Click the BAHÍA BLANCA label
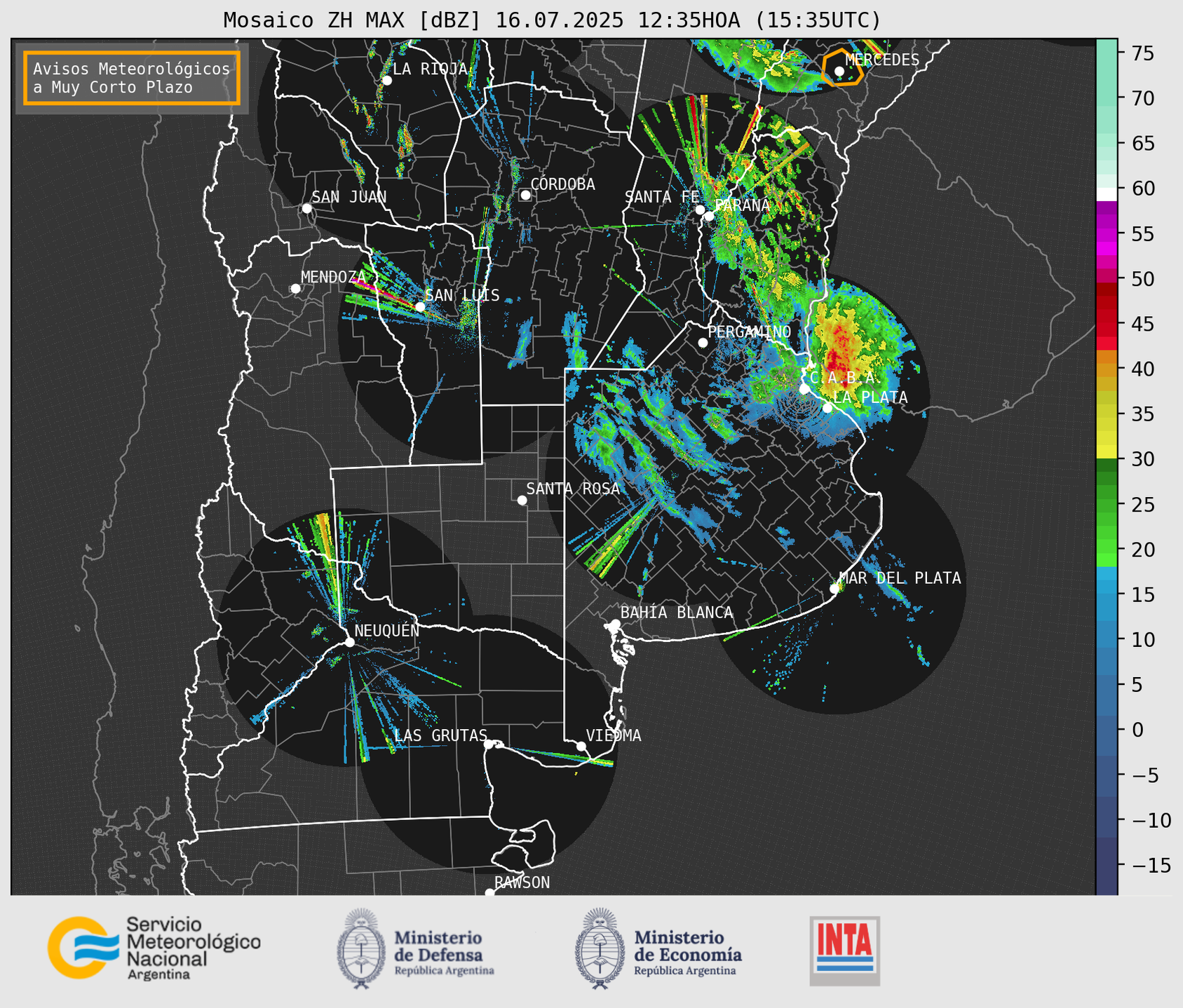This screenshot has height=1008, width=1183. coord(677,613)
